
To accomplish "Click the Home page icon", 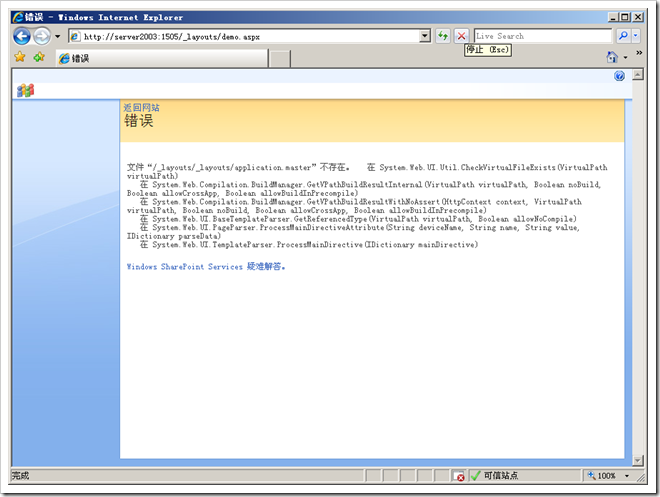I will (612, 57).
